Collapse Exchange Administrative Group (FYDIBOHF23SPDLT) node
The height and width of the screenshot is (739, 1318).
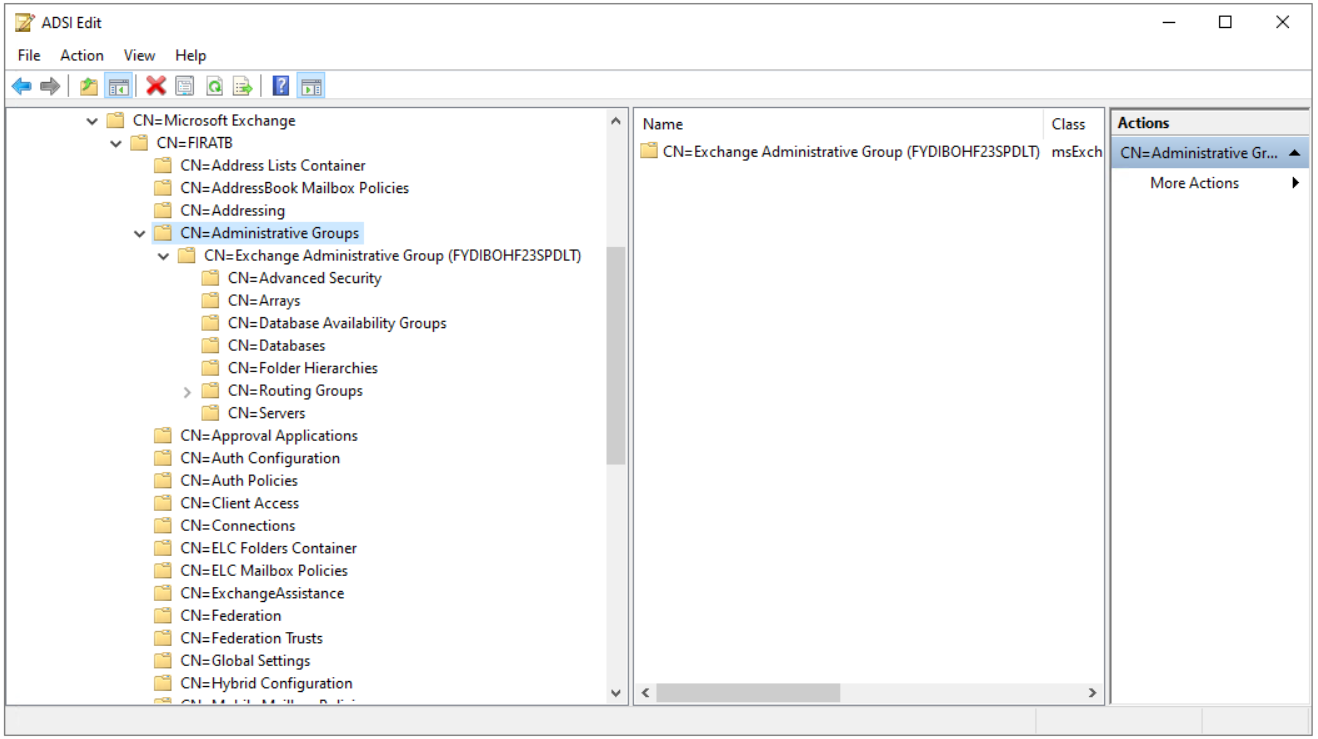[x=164, y=256]
